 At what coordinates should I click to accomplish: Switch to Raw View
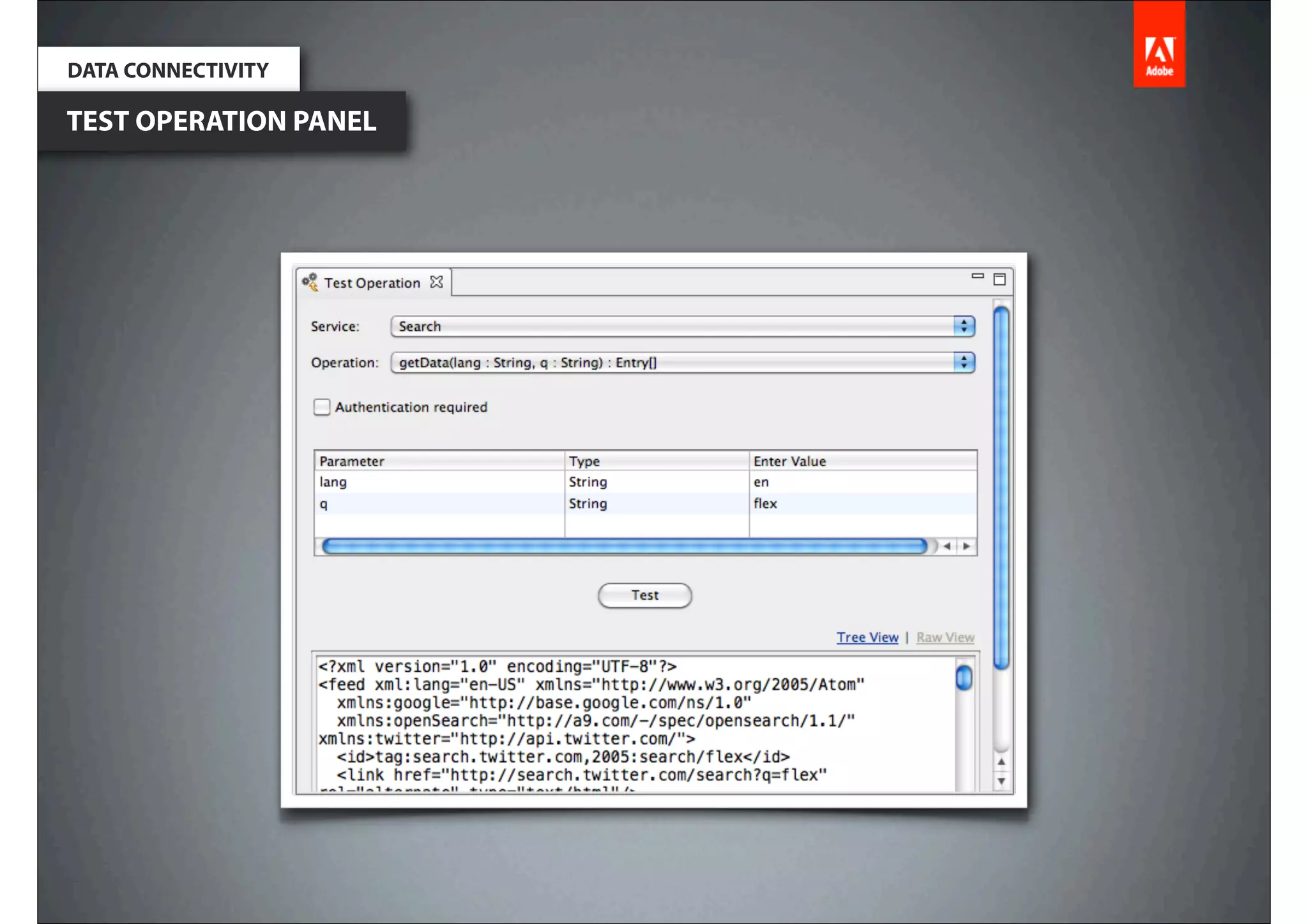tap(945, 637)
